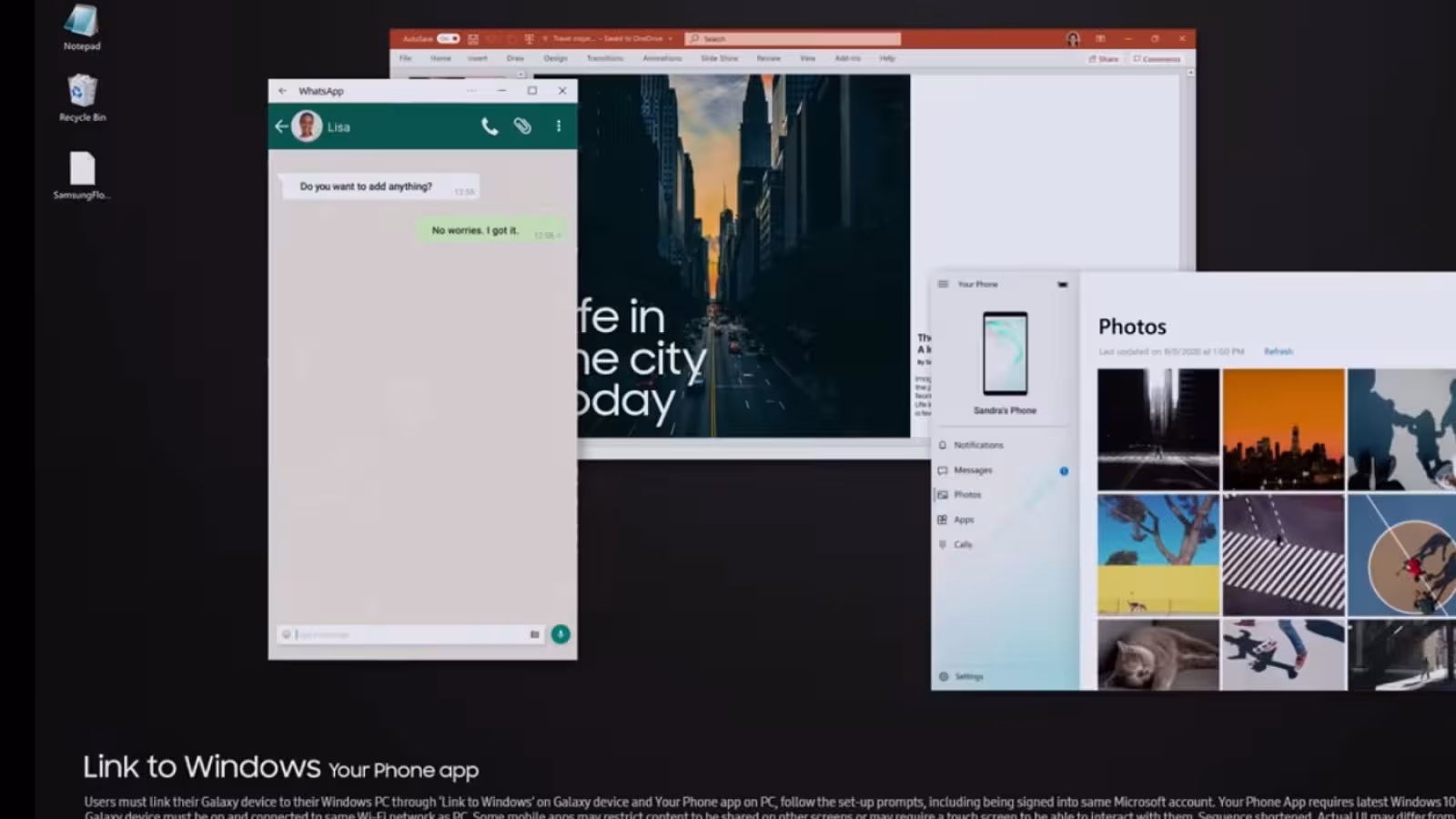
Task: Open the PowerPoint File tab
Action: (x=406, y=58)
